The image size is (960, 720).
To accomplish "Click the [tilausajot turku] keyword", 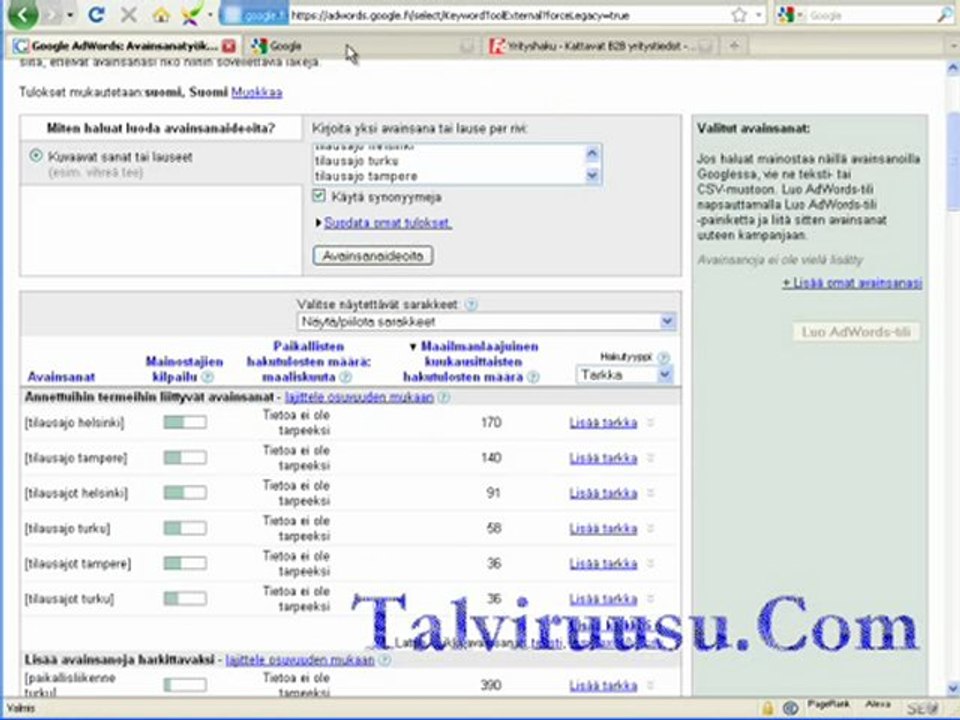I will pos(69,599).
